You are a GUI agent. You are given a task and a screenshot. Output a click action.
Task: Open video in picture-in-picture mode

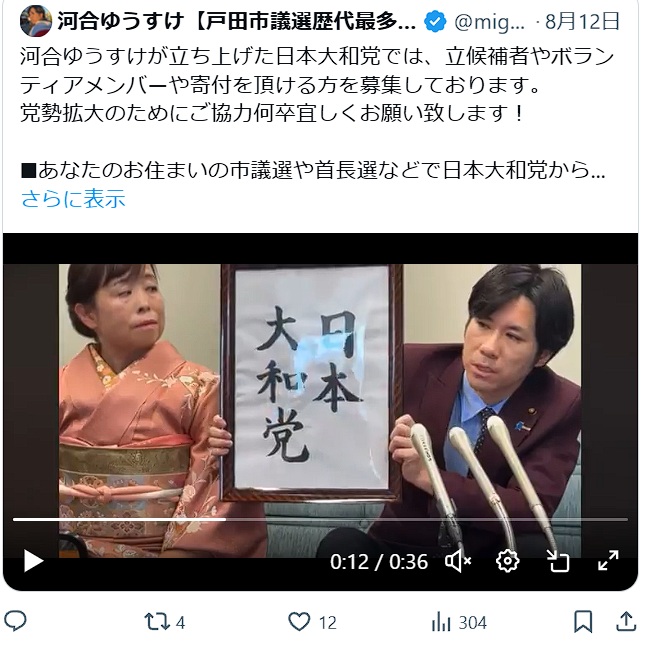click(558, 561)
